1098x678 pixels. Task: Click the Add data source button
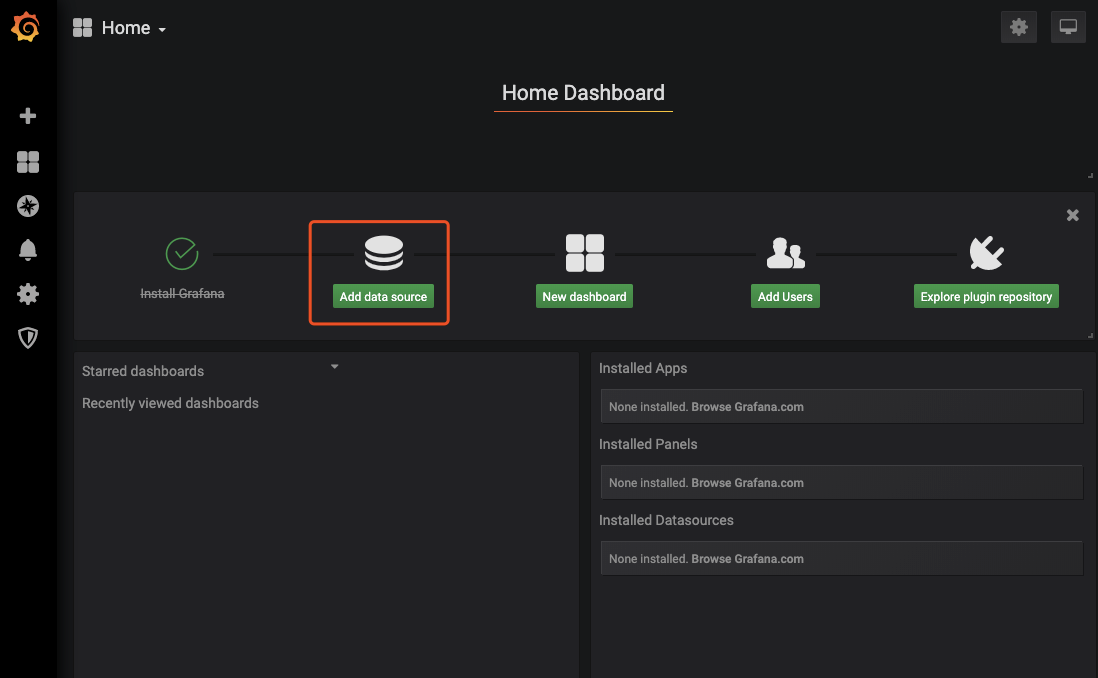[383, 296]
